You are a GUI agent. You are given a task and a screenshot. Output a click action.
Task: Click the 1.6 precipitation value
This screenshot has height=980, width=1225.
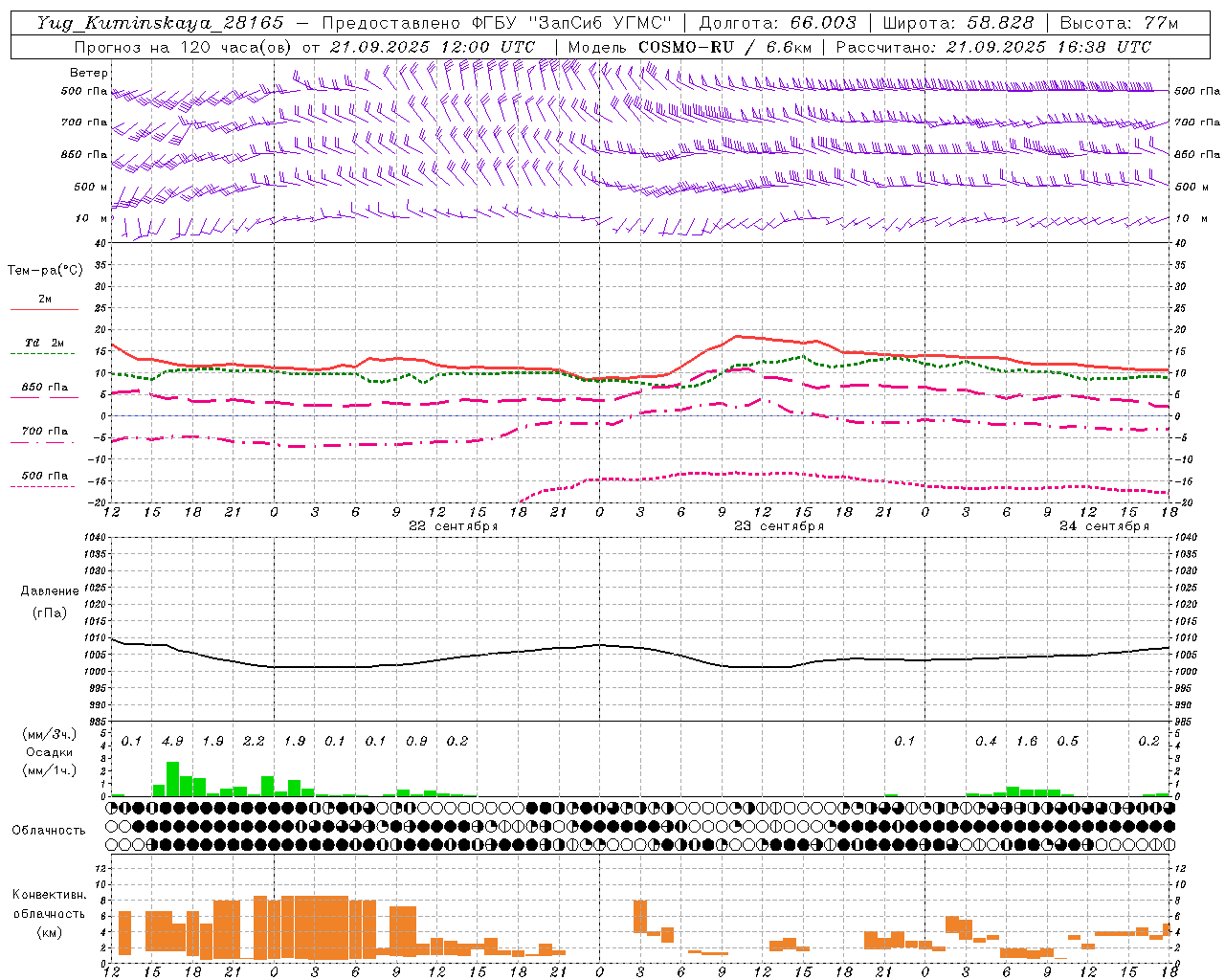1027,742
